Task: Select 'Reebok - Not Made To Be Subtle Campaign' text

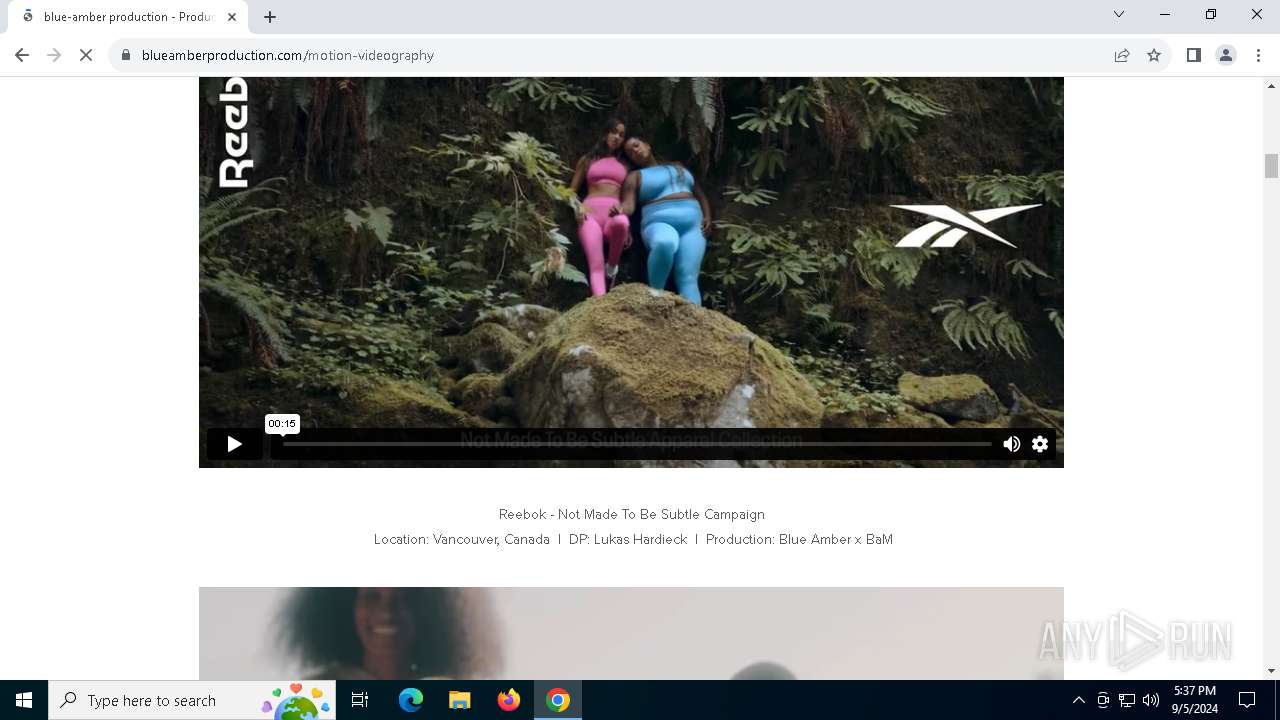Action: [632, 514]
